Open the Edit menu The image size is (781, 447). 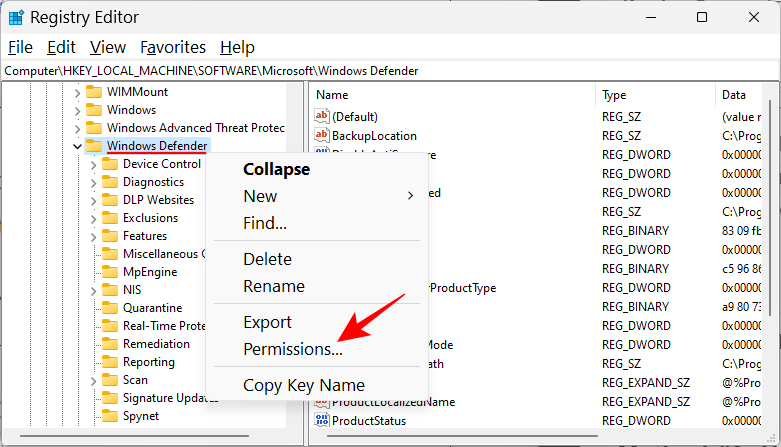tap(61, 47)
